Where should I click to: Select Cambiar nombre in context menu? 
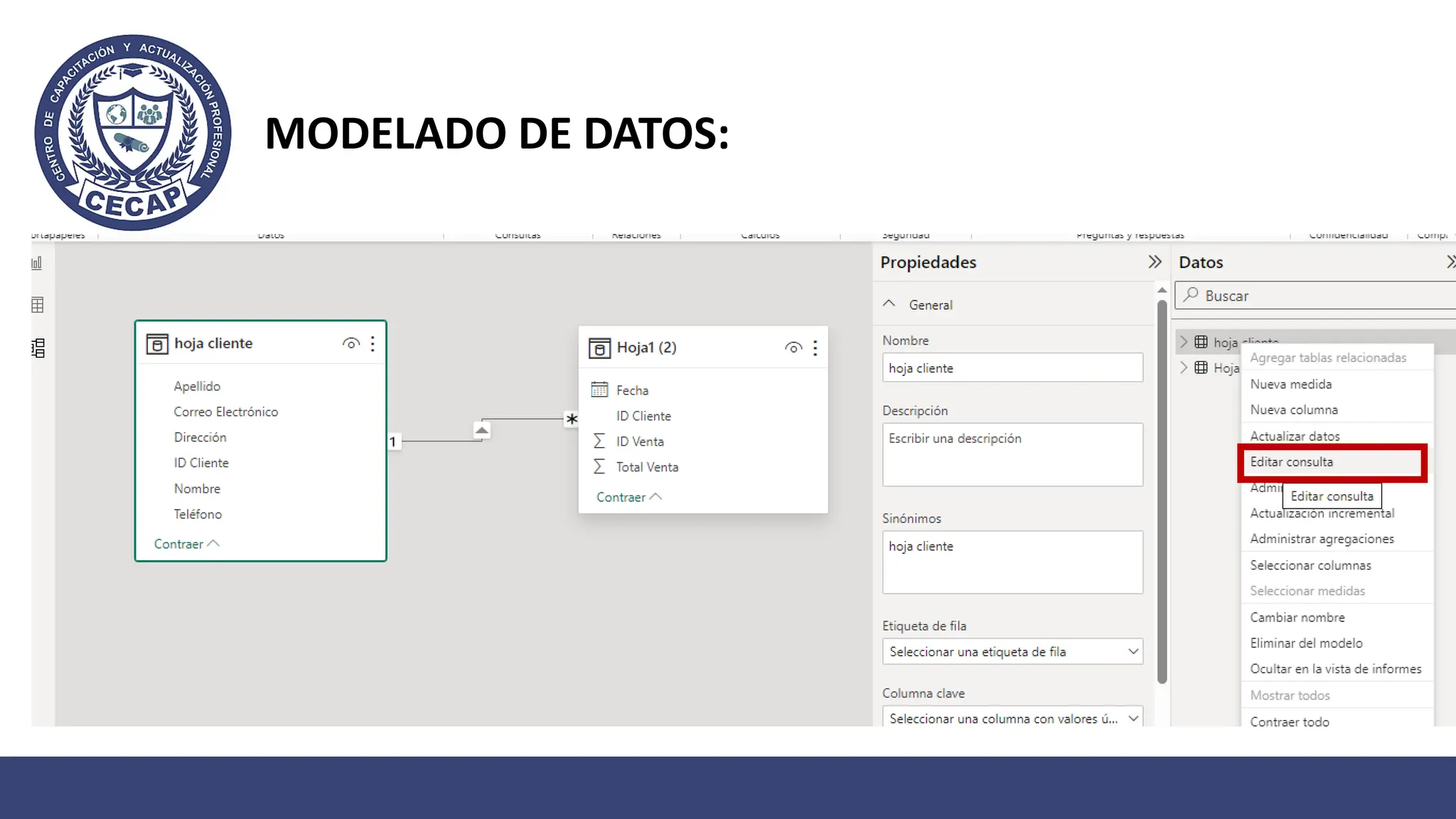coord(1337,617)
